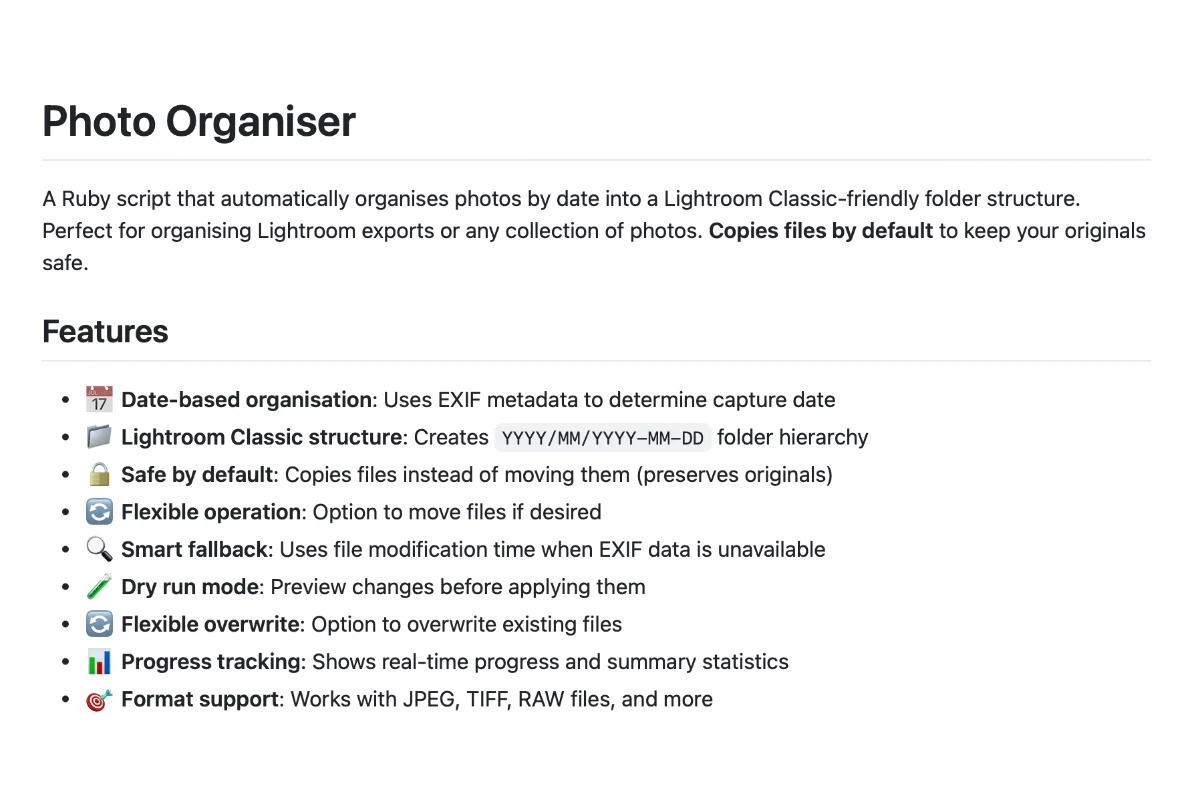This screenshot has height=800, width=1200.
Task: Click the bar chart emoji beside Progress tracking
Action: click(x=99, y=662)
